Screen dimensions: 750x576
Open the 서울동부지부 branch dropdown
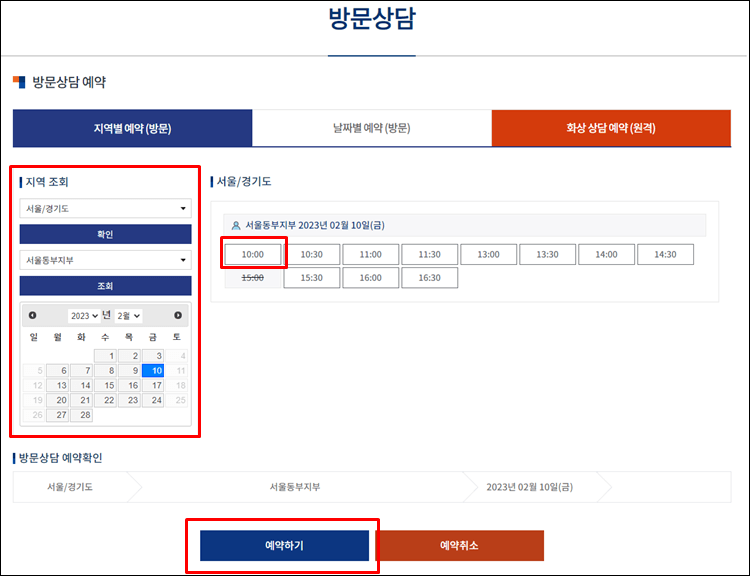click(x=105, y=260)
